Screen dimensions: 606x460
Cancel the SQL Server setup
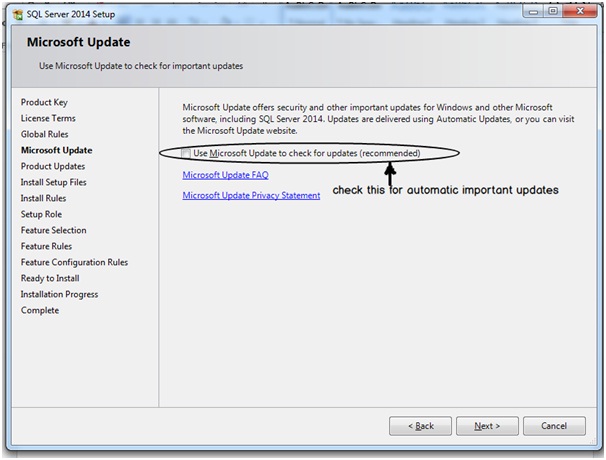coord(554,426)
